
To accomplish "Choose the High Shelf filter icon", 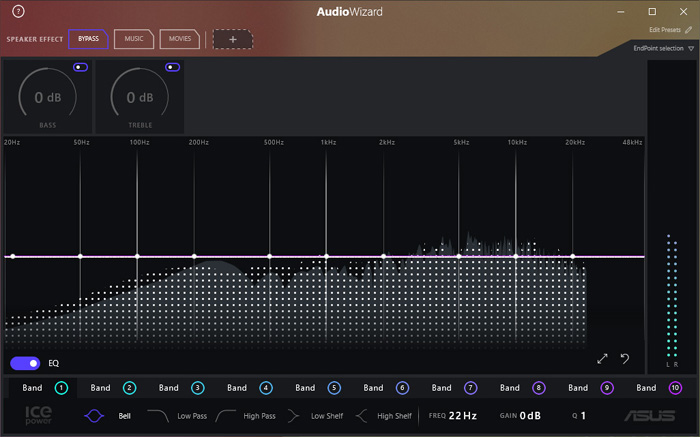I will click(362, 416).
